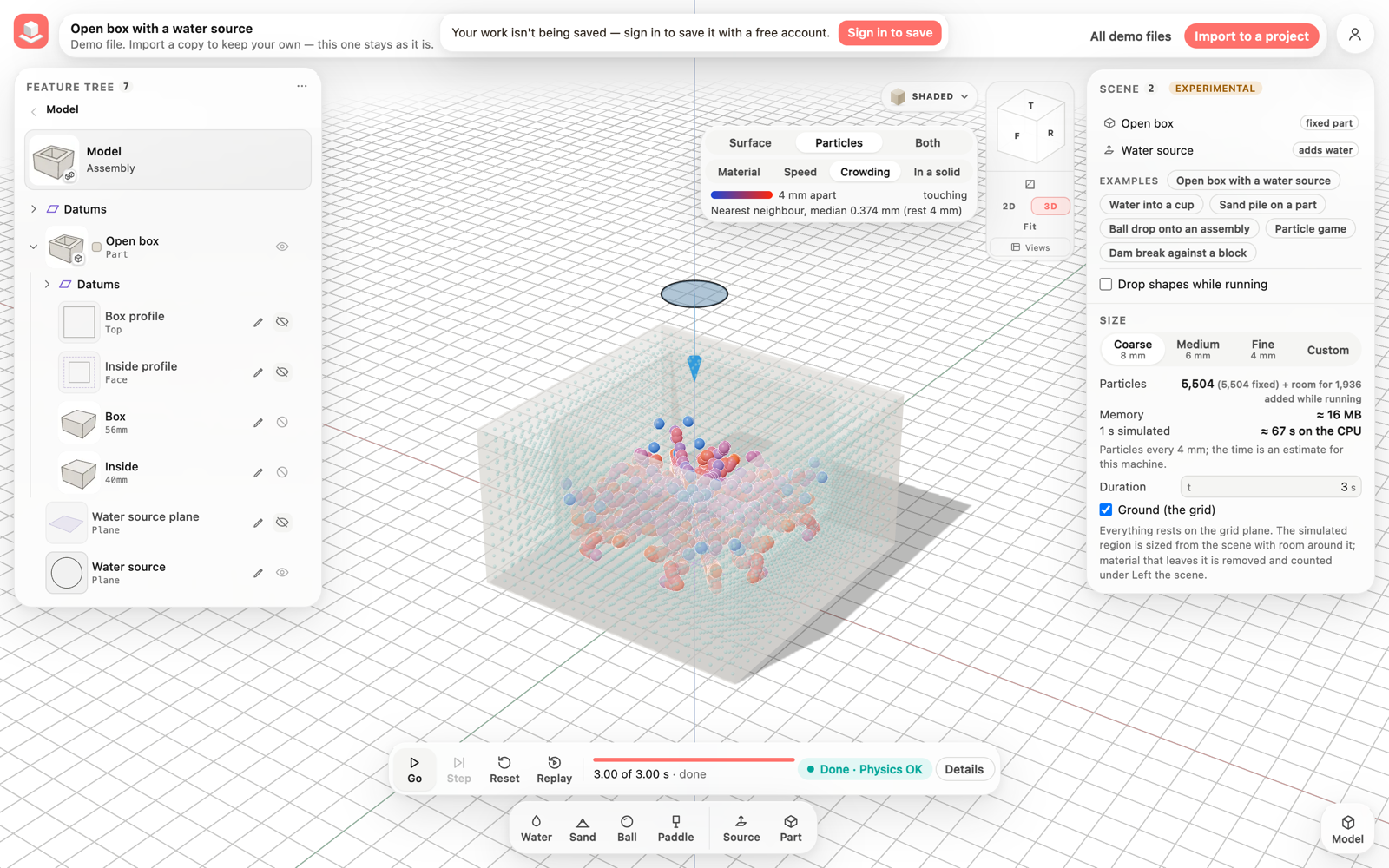The height and width of the screenshot is (868, 1389).
Task: Show the hidden Inside profile sketch
Action: [x=282, y=372]
